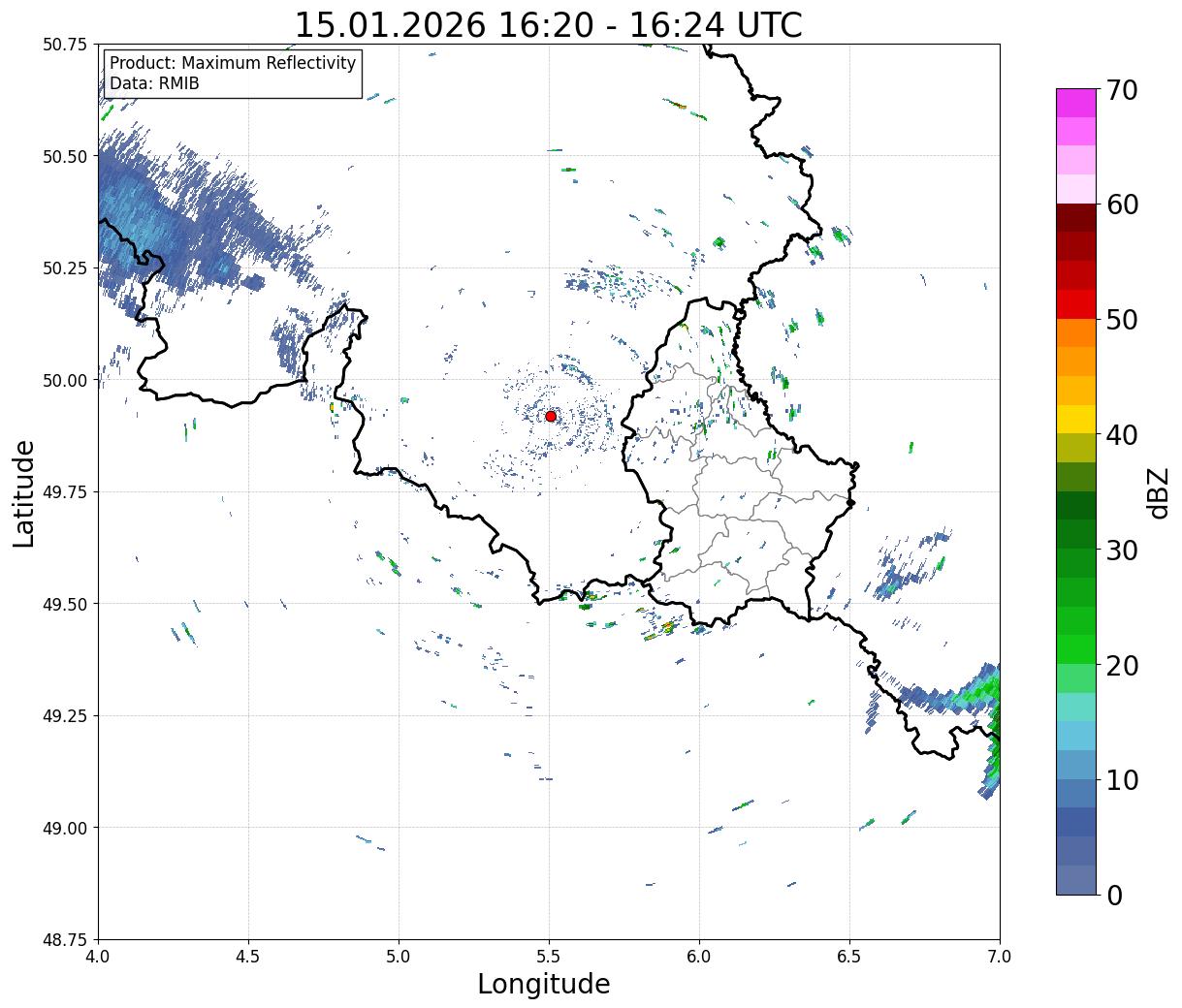Click the 30 tick label on colorbar
The width and height of the screenshot is (1182, 1008).
tap(1121, 550)
